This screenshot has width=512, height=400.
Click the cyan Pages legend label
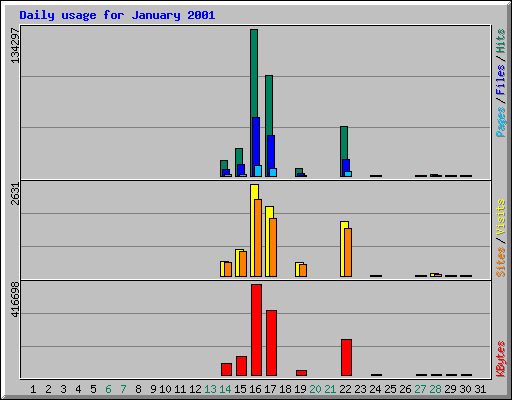501,122
